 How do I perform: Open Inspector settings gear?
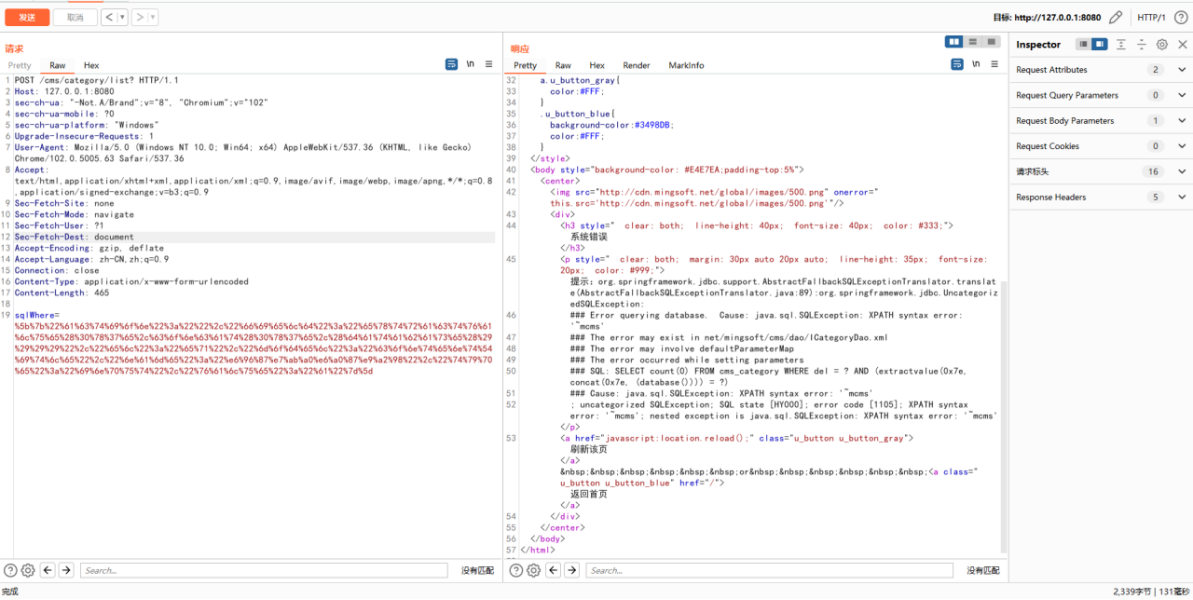coord(1162,45)
